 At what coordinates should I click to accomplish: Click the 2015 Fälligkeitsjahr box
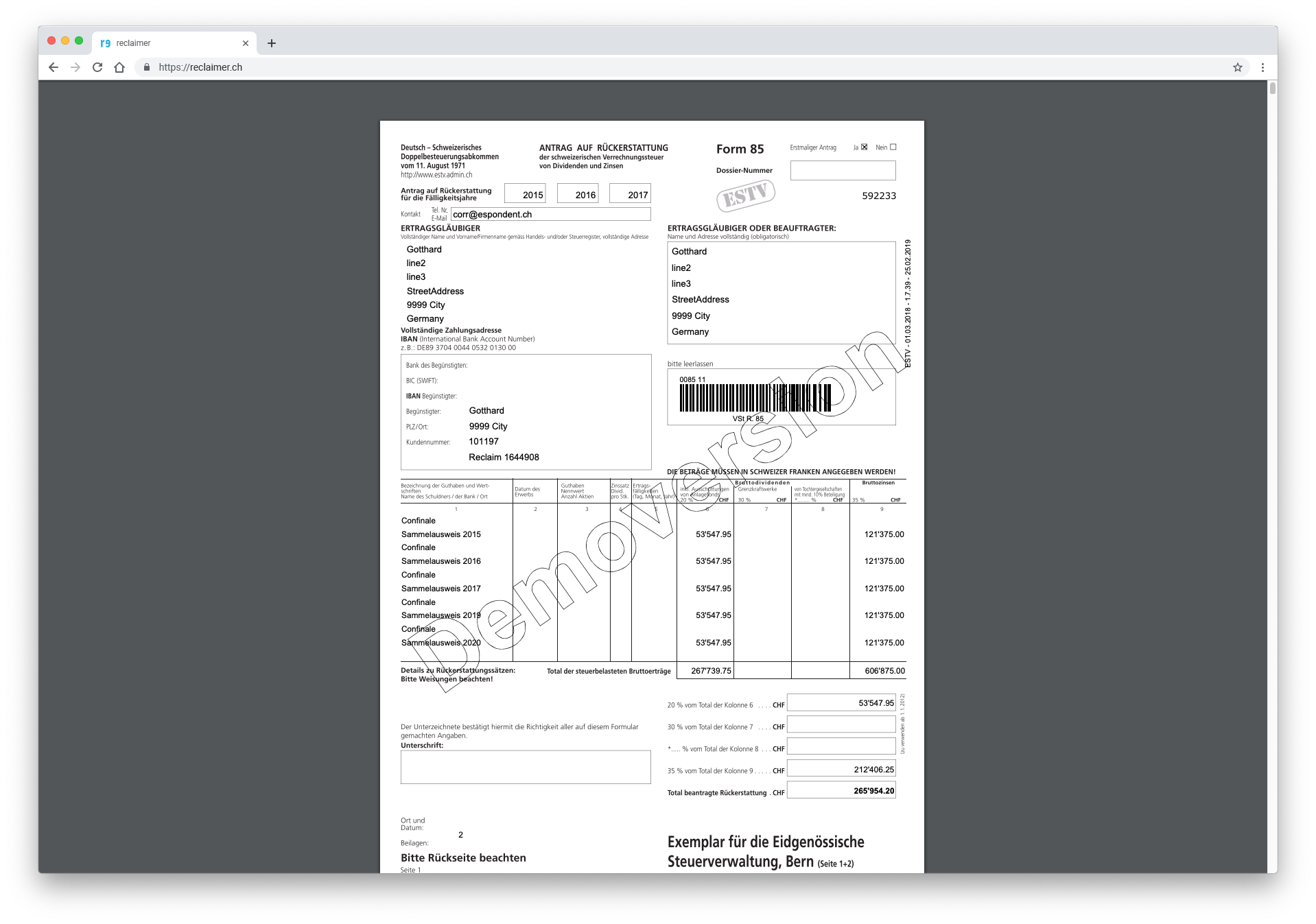click(x=525, y=194)
